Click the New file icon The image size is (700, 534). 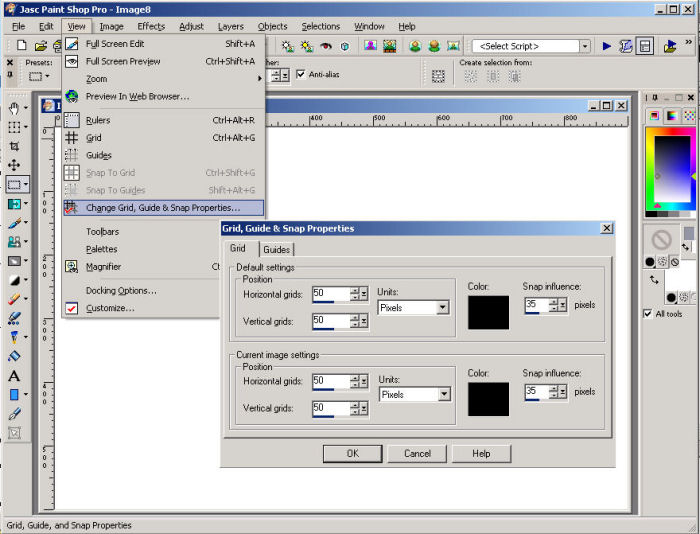coord(22,46)
